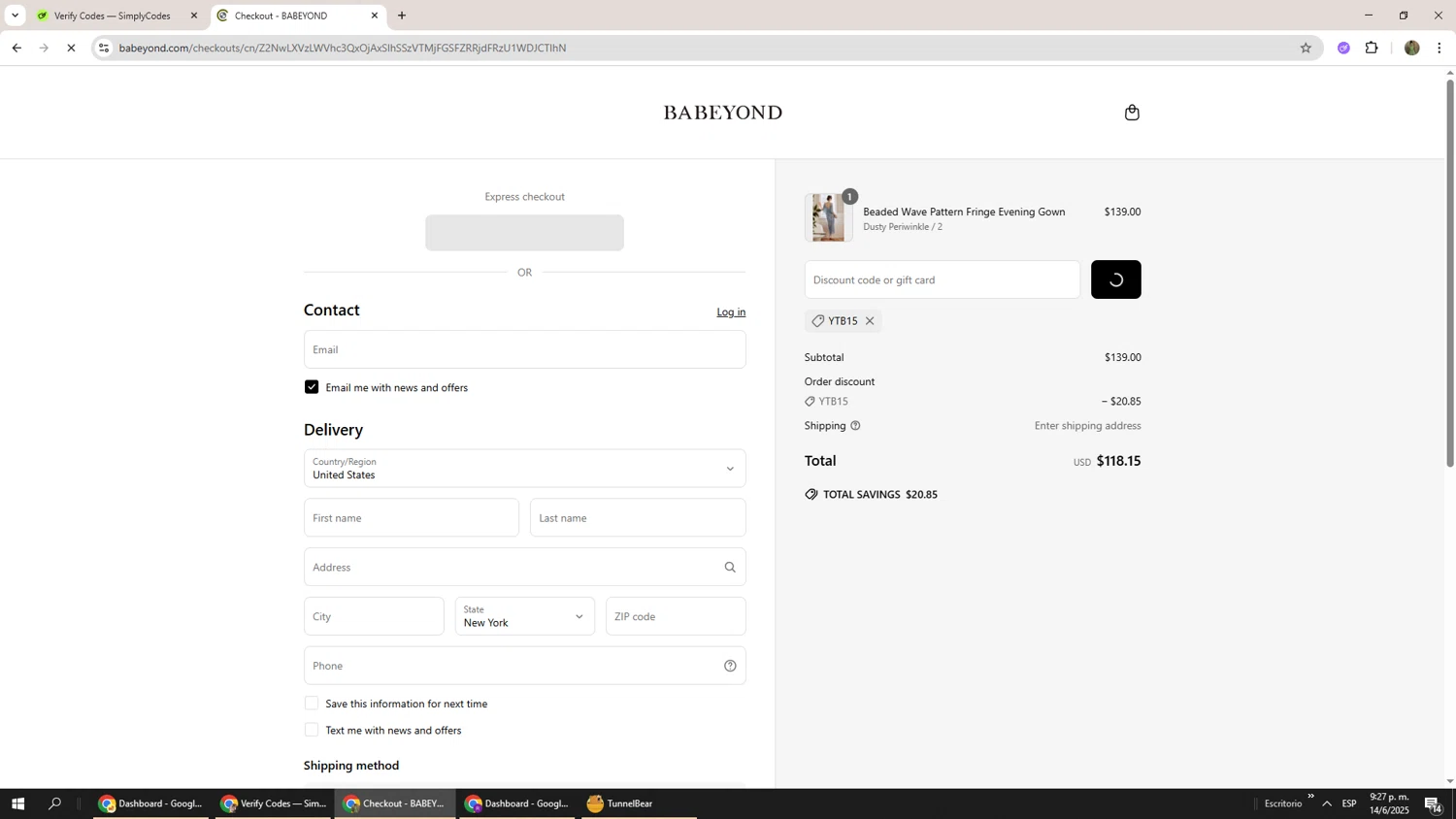Click the Express checkout button

click(525, 233)
